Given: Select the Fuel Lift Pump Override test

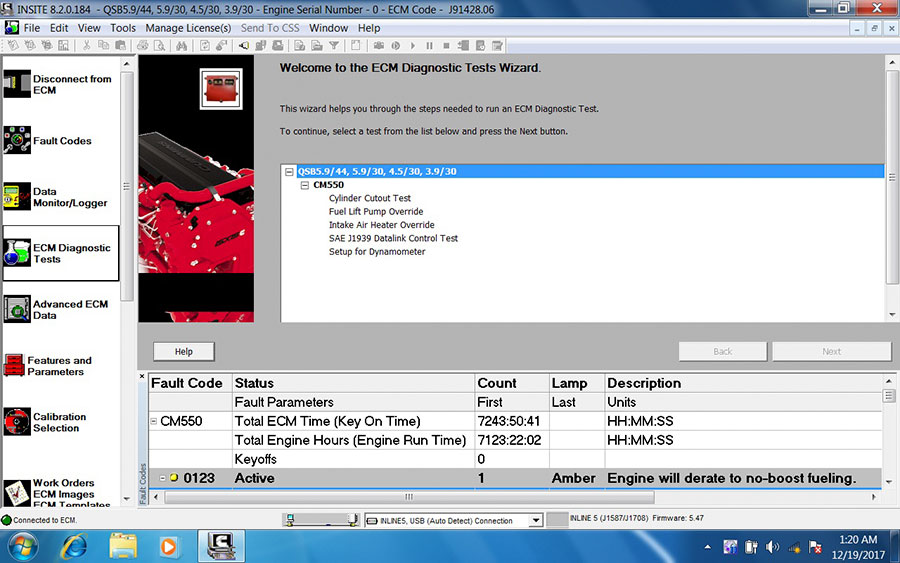Looking at the screenshot, I should [x=376, y=212].
